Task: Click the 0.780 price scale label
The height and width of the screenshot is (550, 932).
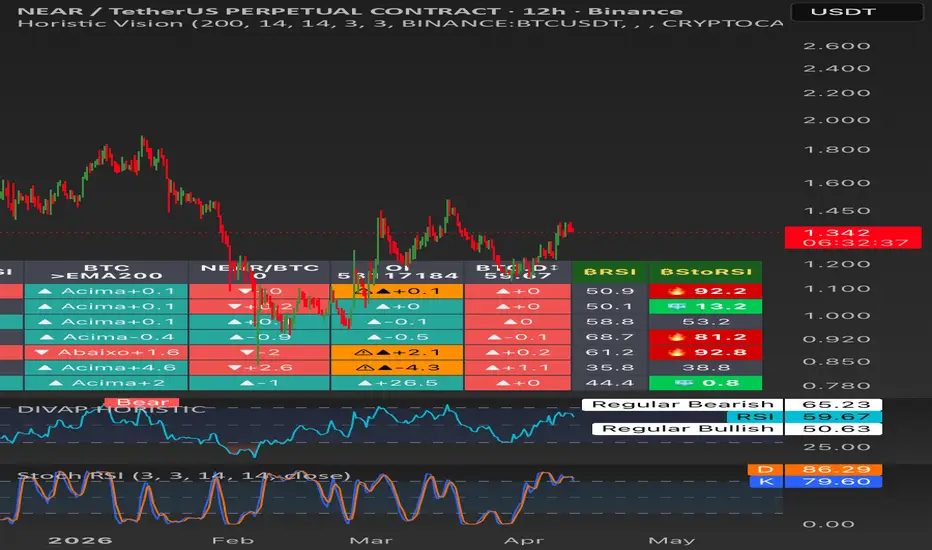Action: [837, 386]
